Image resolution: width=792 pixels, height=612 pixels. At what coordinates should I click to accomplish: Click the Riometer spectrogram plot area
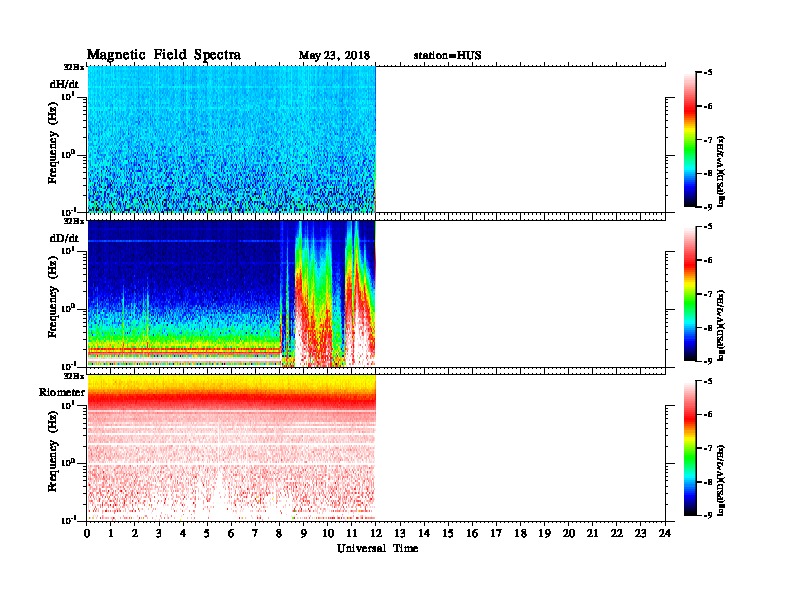(x=231, y=448)
